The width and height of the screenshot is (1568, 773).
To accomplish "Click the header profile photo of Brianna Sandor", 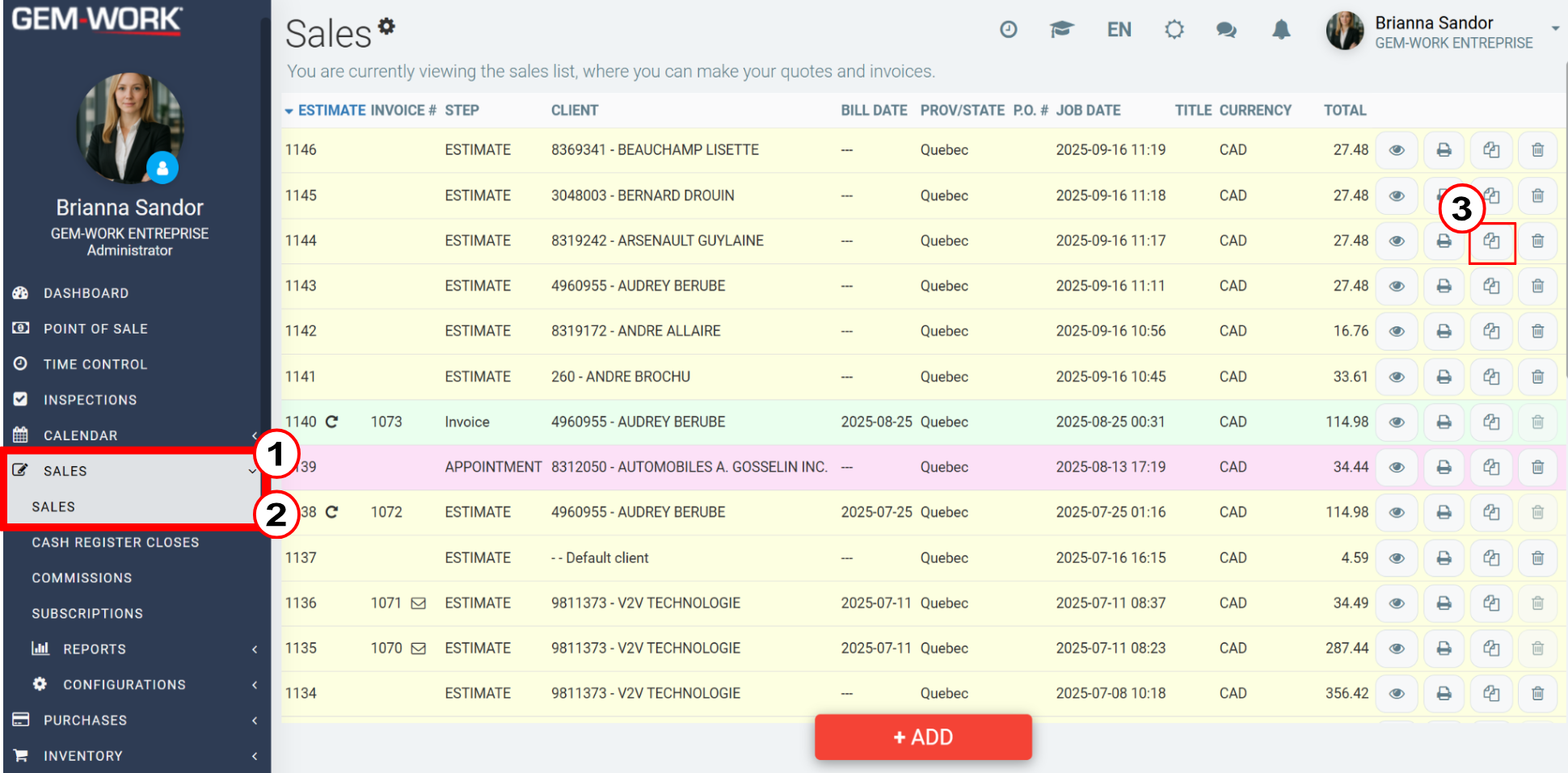I will pos(1345,31).
